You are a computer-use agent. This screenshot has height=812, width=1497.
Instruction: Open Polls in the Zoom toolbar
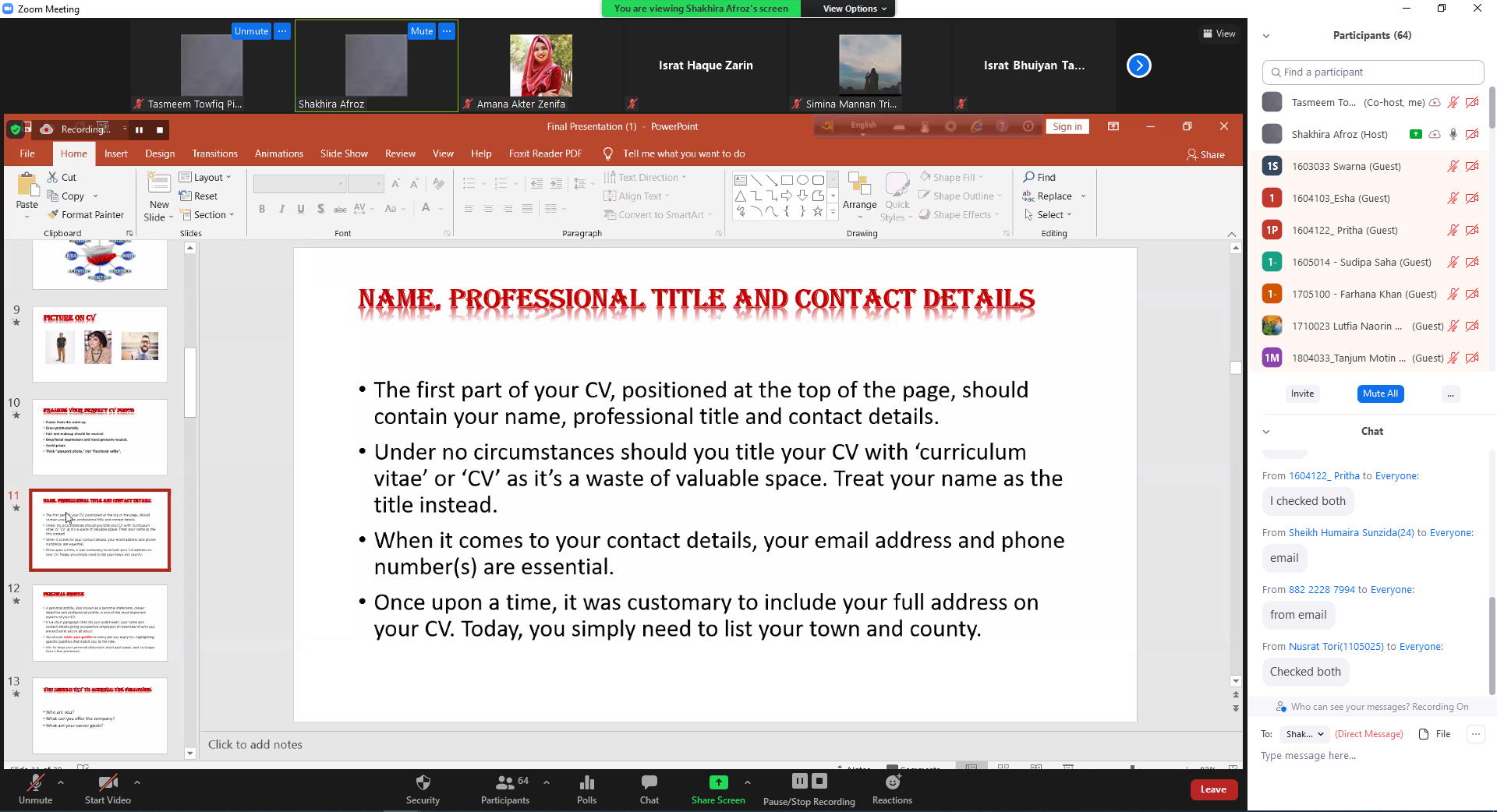click(586, 782)
